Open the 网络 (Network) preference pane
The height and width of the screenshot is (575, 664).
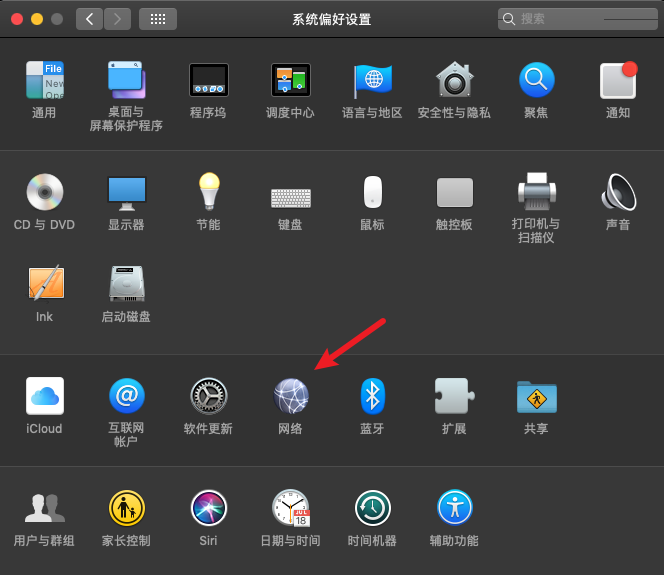290,397
